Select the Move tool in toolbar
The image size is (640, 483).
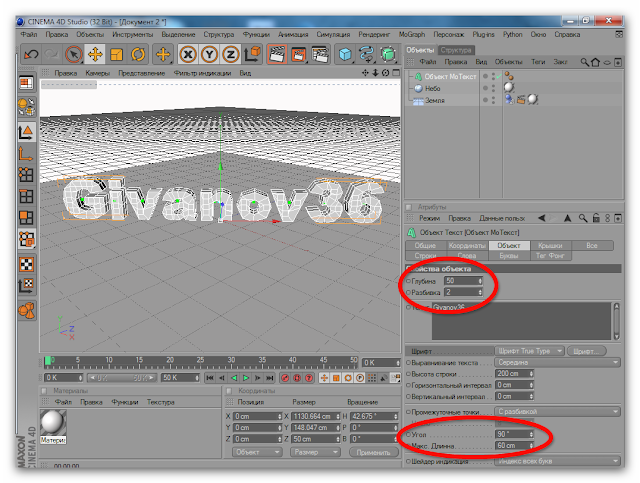click(x=95, y=54)
